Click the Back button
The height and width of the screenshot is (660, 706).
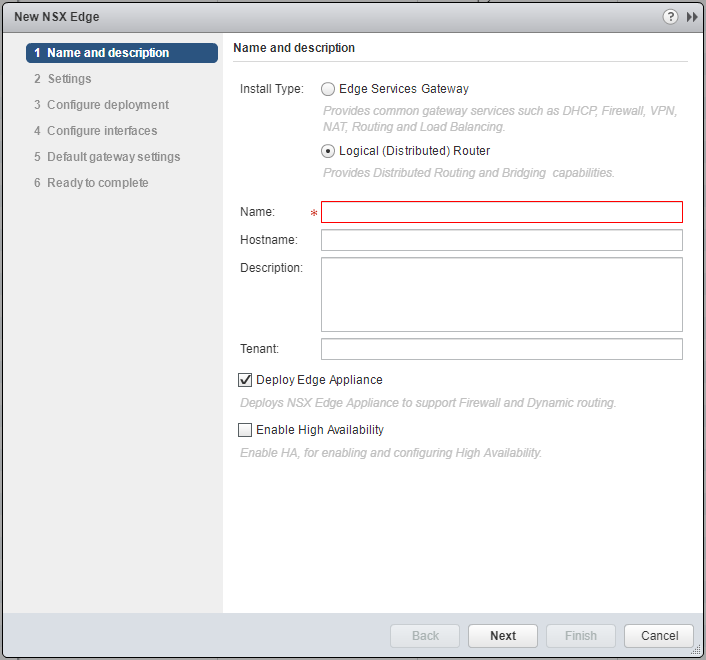(x=425, y=636)
